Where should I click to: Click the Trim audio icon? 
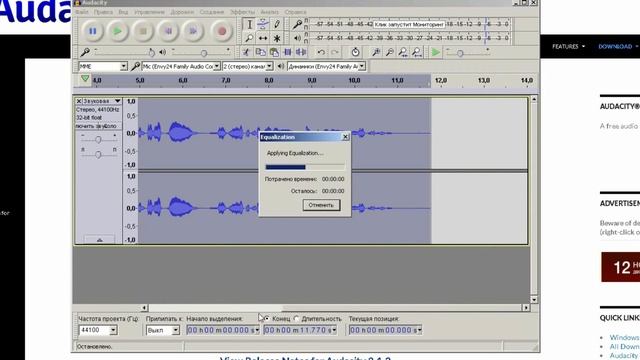point(288,52)
